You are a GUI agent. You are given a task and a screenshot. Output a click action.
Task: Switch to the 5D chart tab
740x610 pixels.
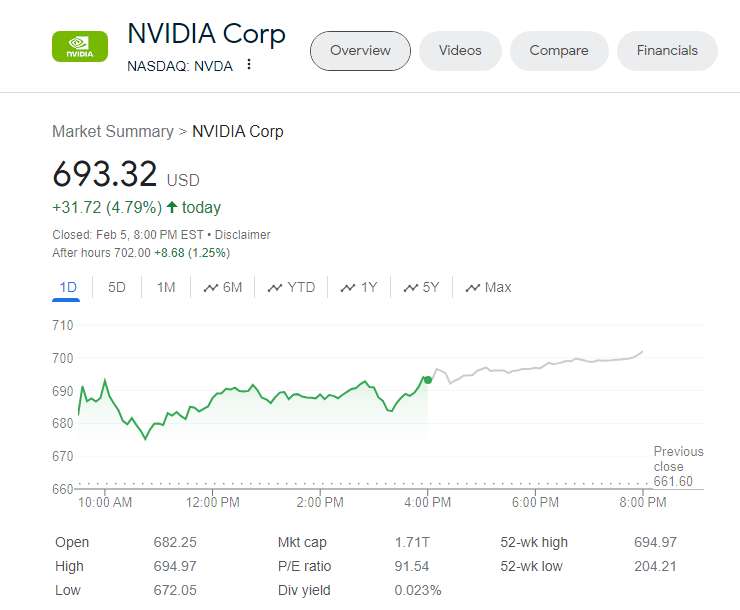[117, 287]
